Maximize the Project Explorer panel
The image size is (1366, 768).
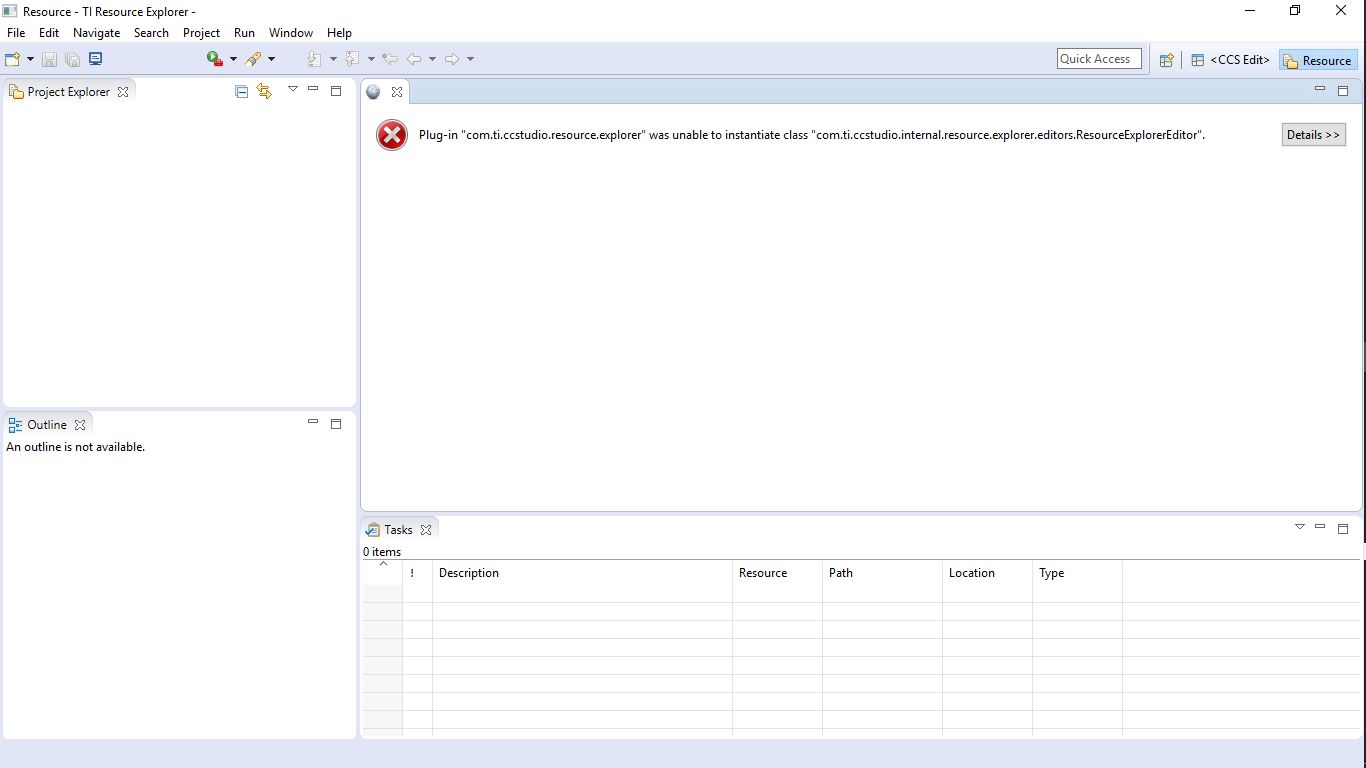click(x=336, y=90)
